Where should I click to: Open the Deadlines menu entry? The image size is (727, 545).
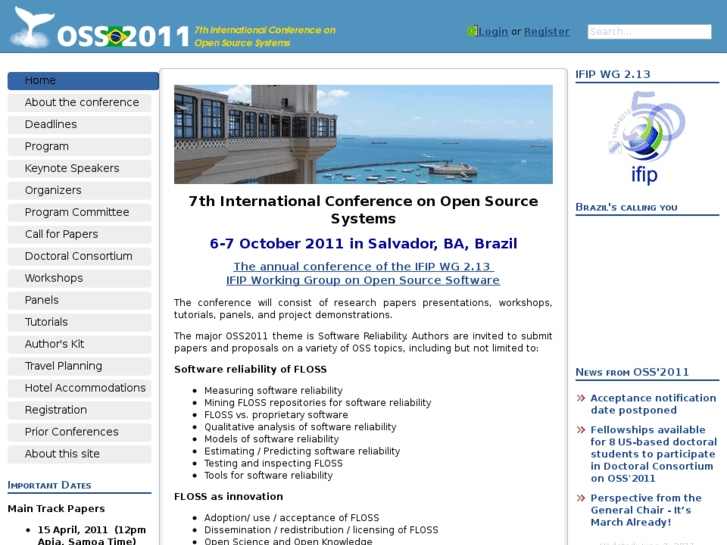(79, 125)
